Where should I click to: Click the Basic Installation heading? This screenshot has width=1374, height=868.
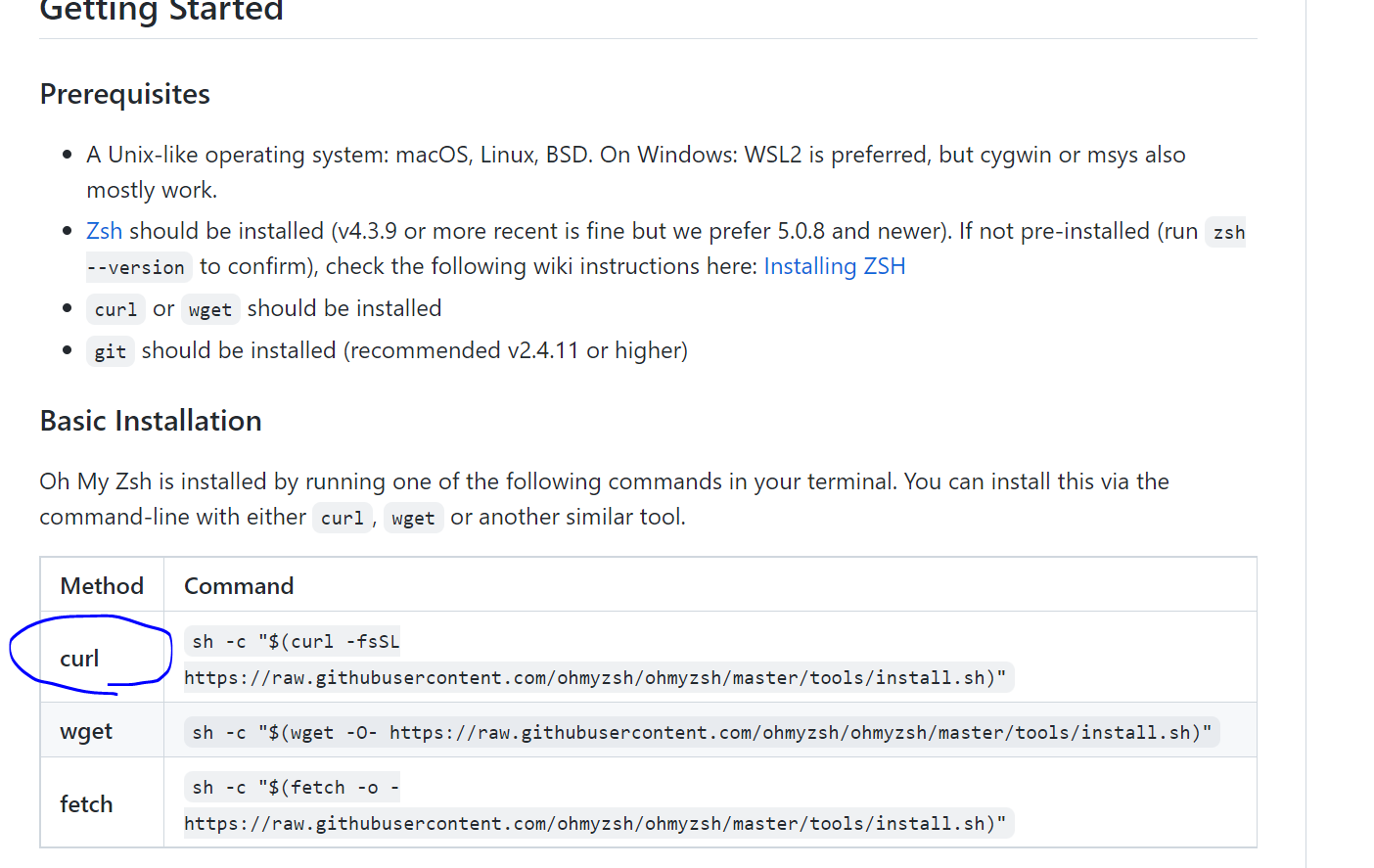(x=151, y=421)
